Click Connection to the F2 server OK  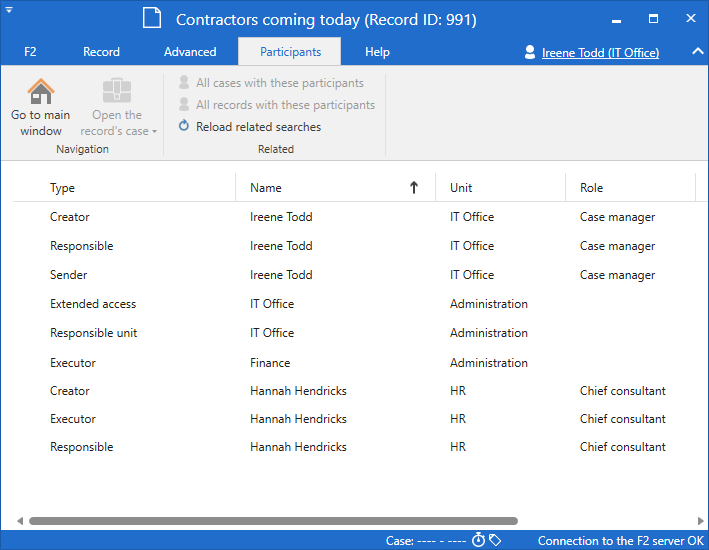(x=620, y=541)
